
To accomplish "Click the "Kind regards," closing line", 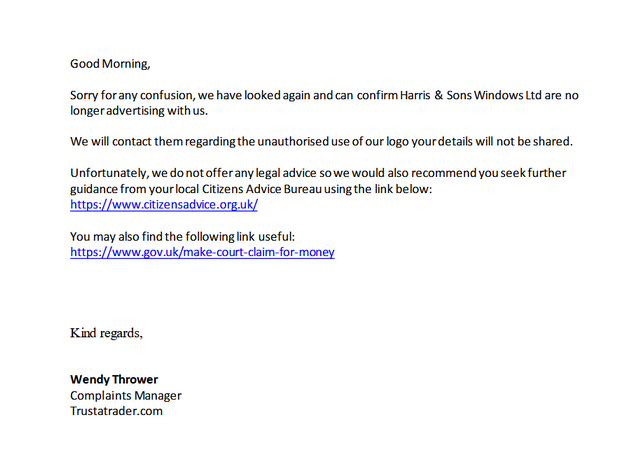I will click(x=106, y=332).
